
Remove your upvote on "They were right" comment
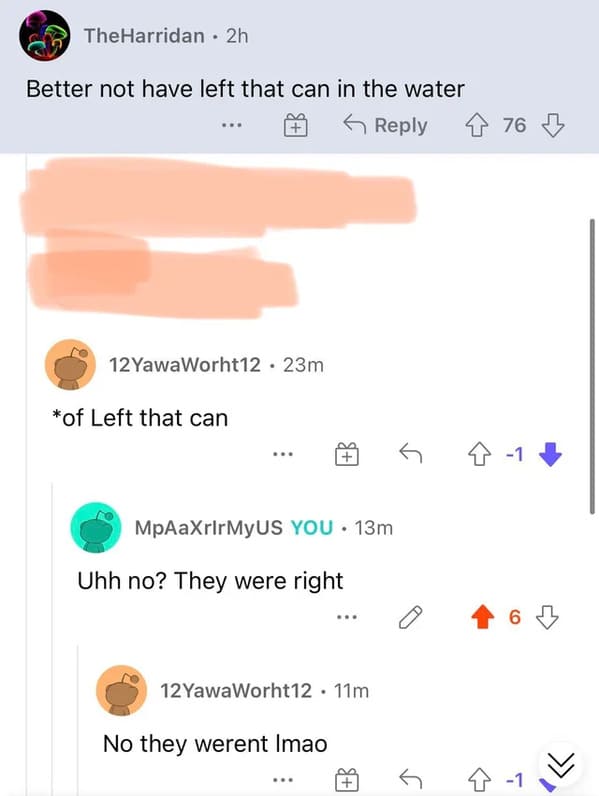tap(482, 617)
